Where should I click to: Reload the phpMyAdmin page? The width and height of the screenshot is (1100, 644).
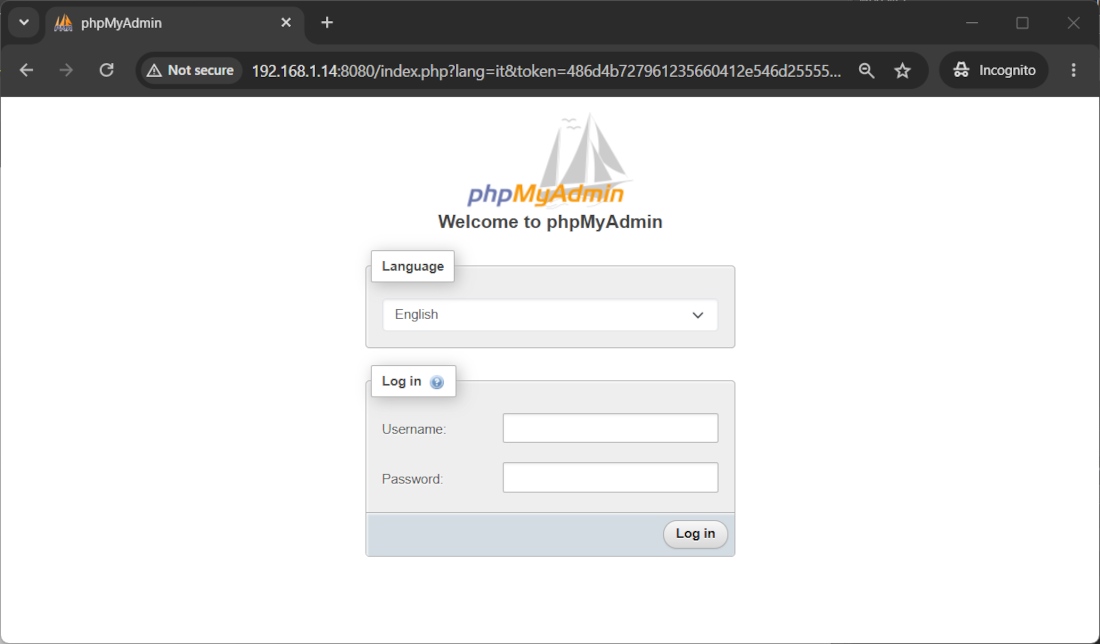click(107, 70)
